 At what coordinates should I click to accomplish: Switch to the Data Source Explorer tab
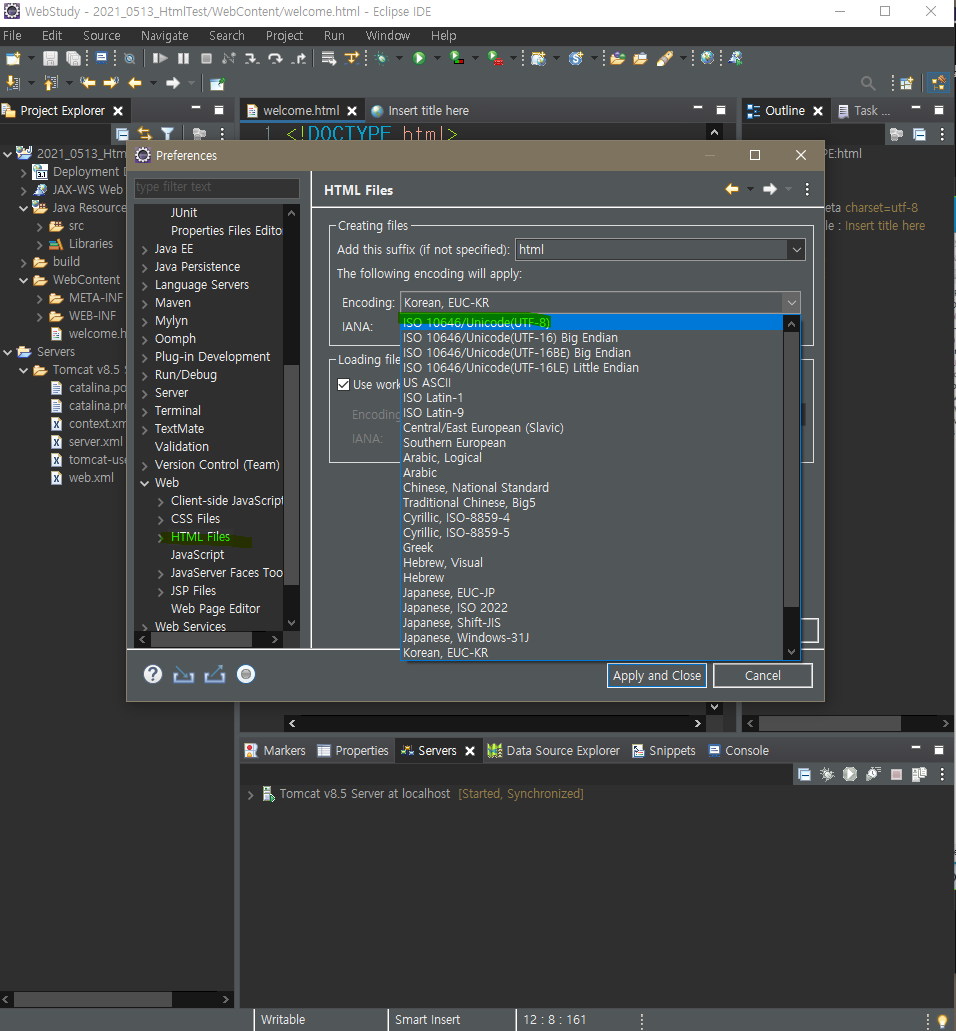click(554, 750)
